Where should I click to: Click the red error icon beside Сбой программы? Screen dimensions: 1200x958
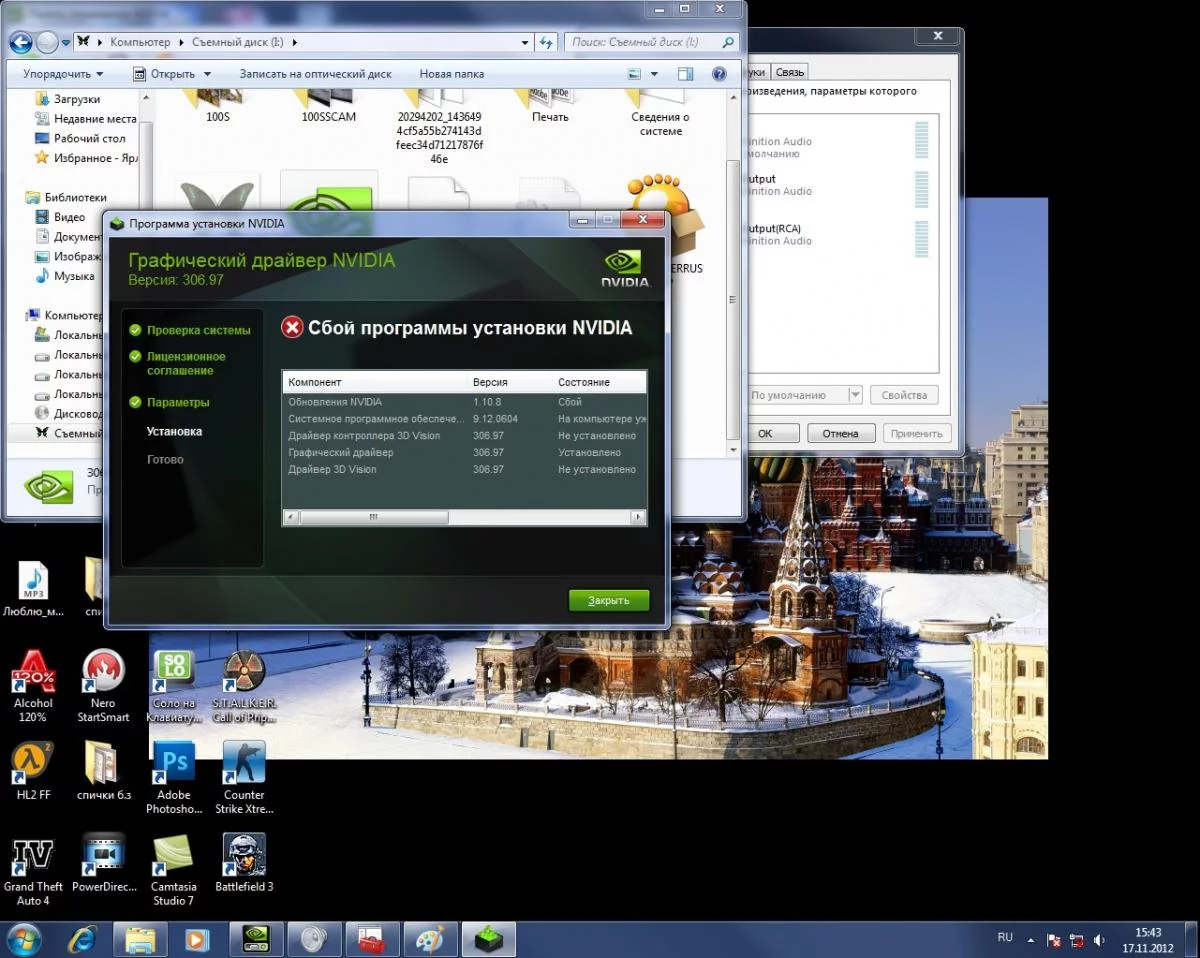tap(292, 327)
